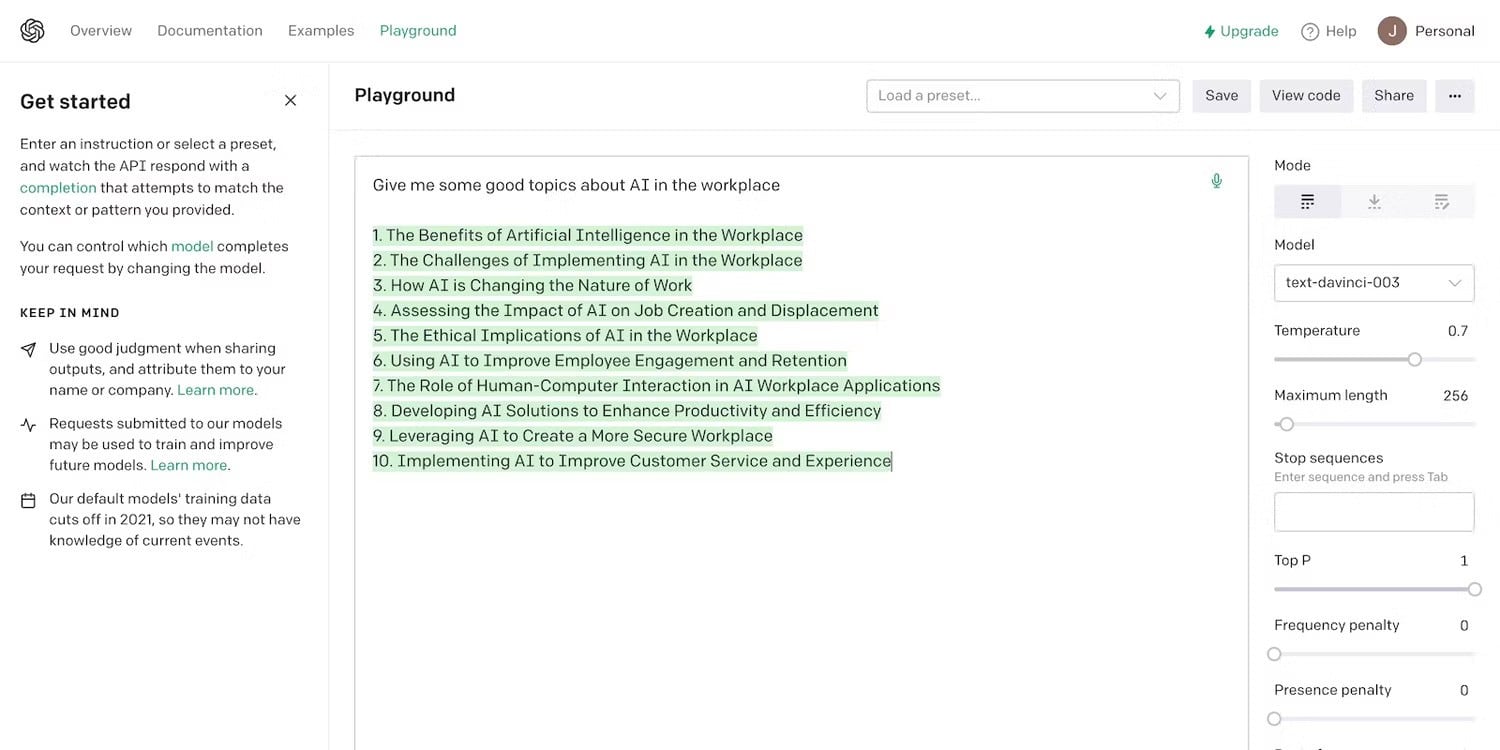Select the Complete mode icon
The image size is (1500, 750).
(1307, 202)
